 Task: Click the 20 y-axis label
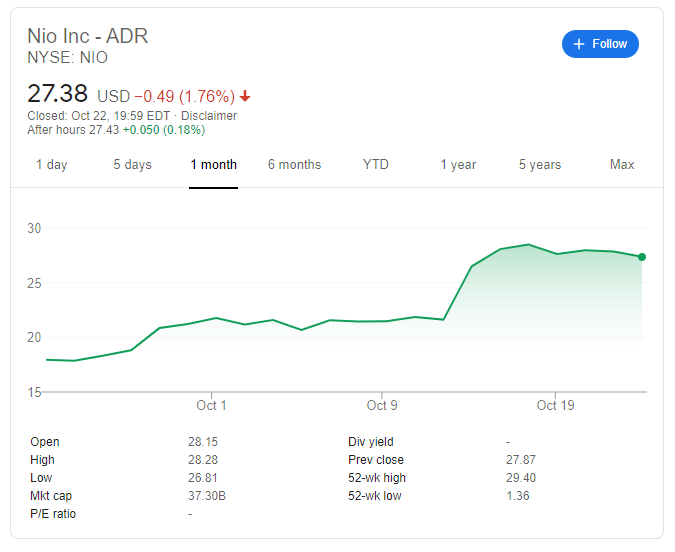[x=34, y=338]
